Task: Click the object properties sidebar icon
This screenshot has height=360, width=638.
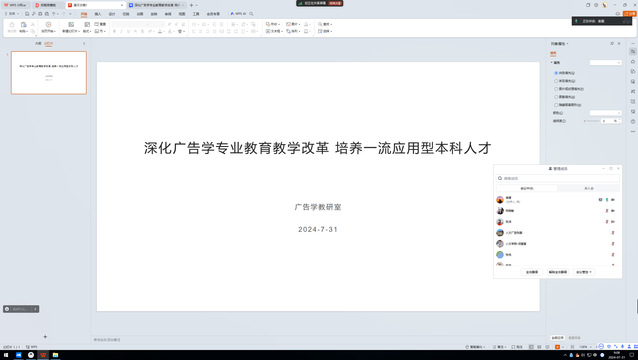Action: coord(633,52)
